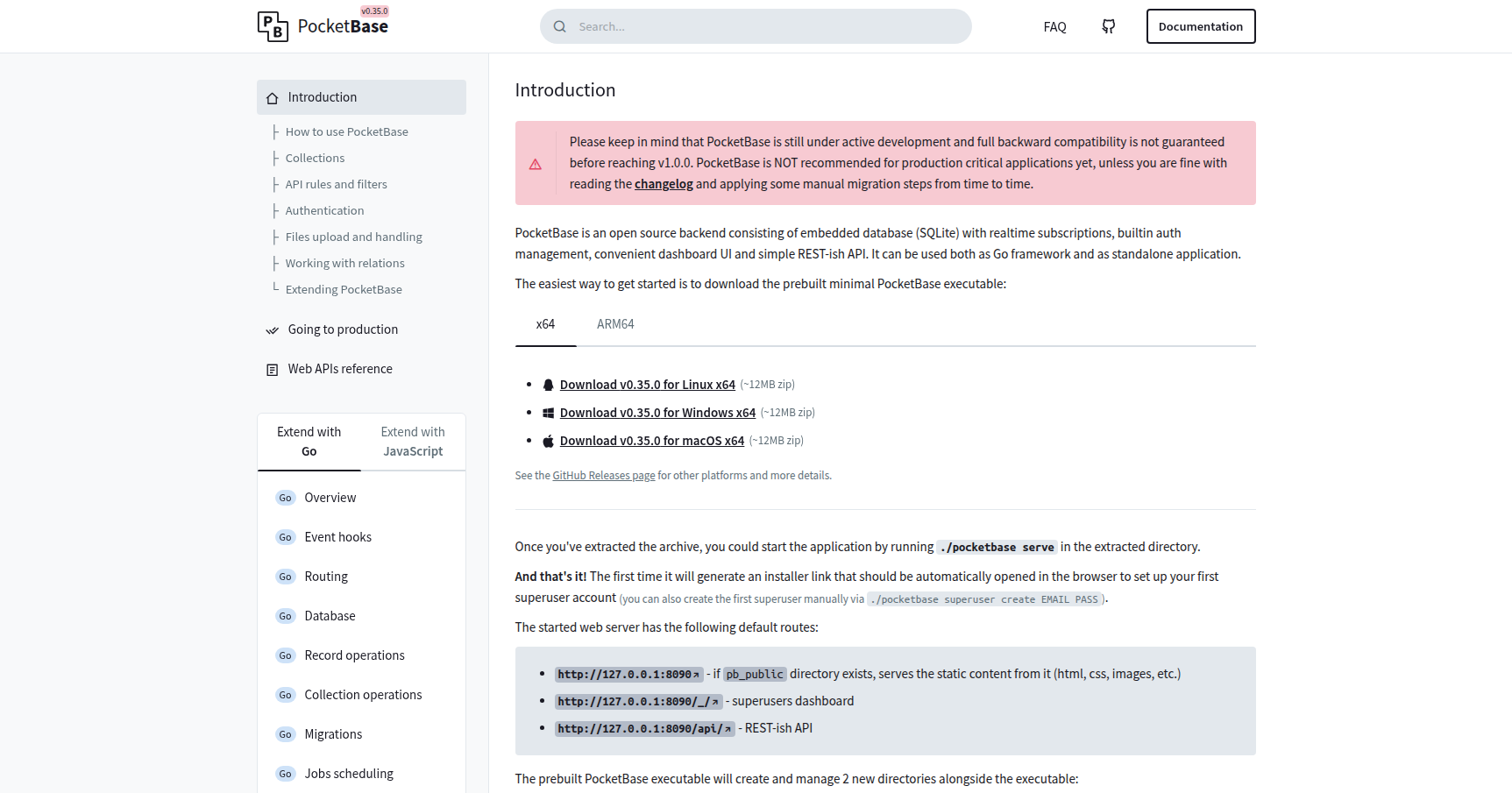Focus the Search input field

[x=763, y=26]
